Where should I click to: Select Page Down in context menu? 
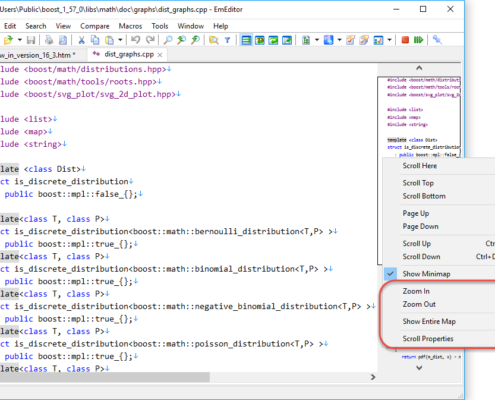click(420, 227)
